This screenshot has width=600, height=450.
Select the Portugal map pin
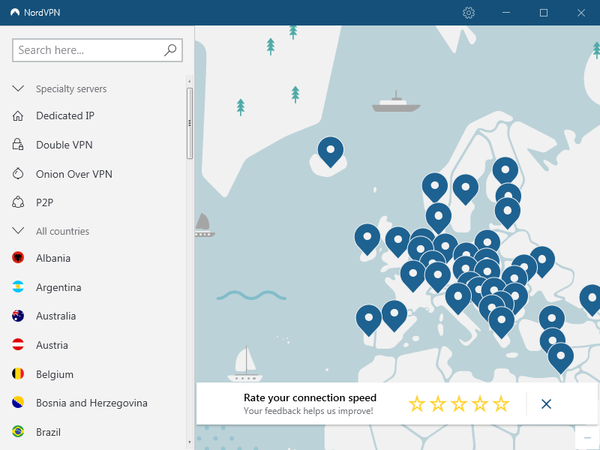pos(369,320)
